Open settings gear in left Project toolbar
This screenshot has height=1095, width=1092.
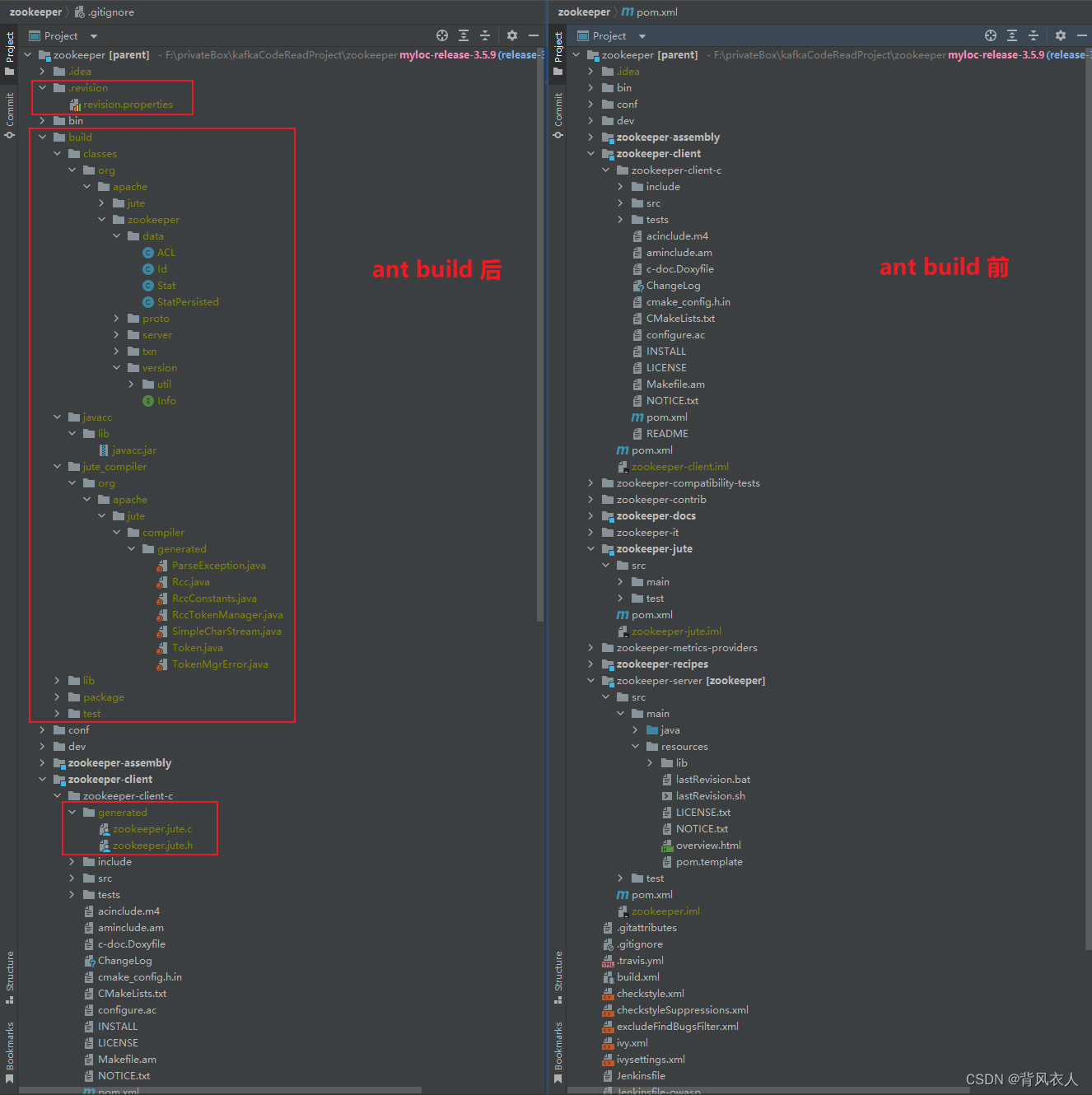[512, 35]
